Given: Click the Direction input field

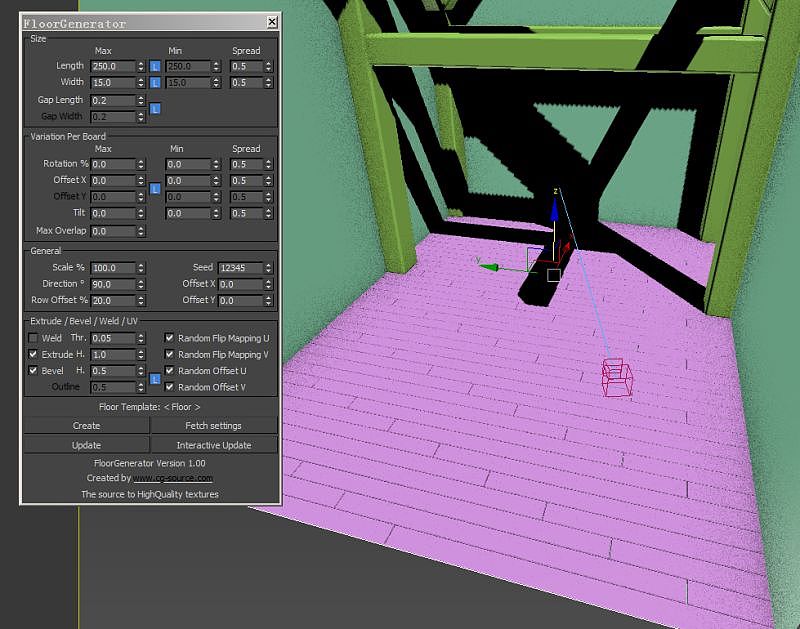Looking at the screenshot, I should point(113,284).
